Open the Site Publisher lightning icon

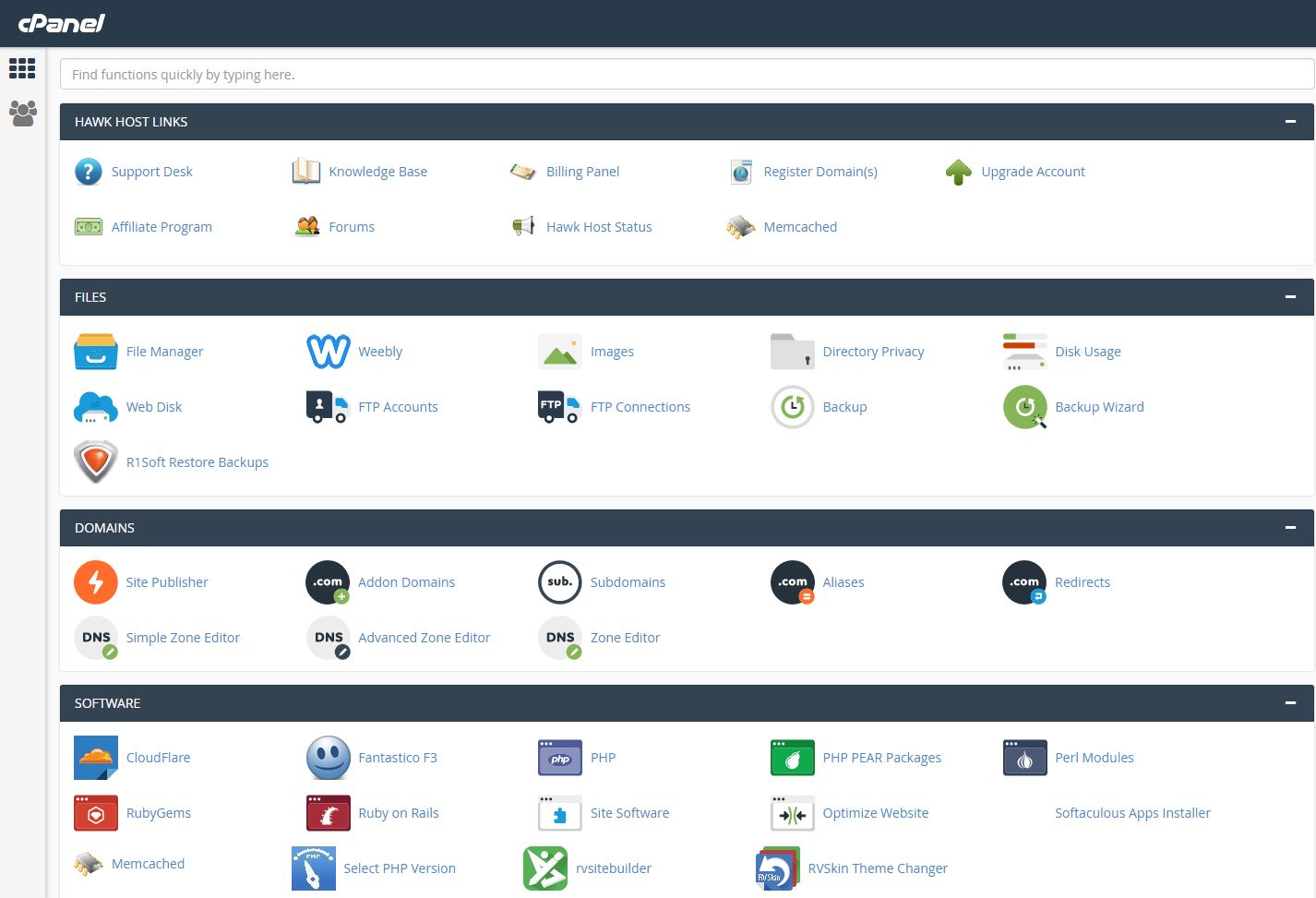96,582
